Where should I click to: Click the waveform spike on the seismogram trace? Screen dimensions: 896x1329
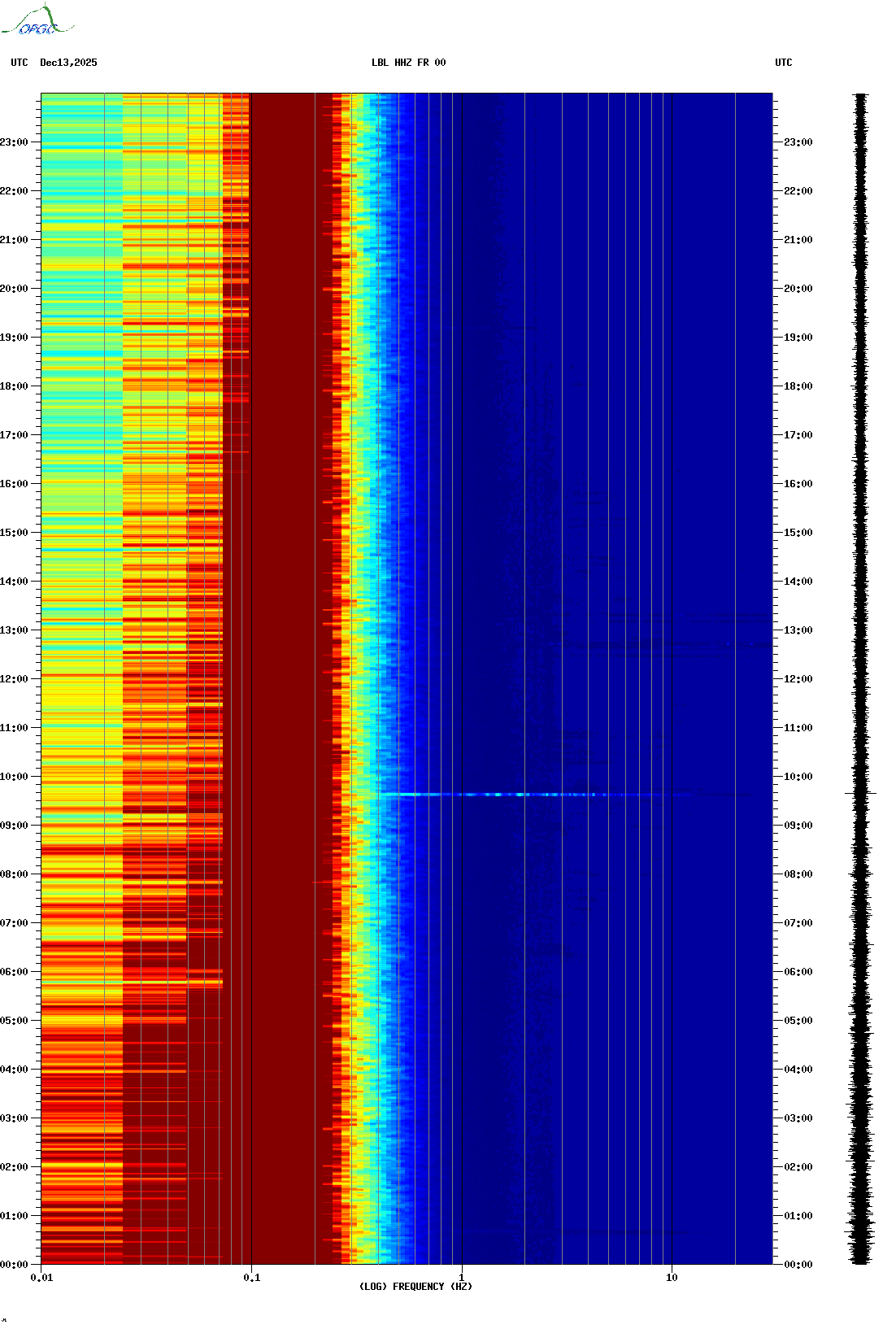860,792
